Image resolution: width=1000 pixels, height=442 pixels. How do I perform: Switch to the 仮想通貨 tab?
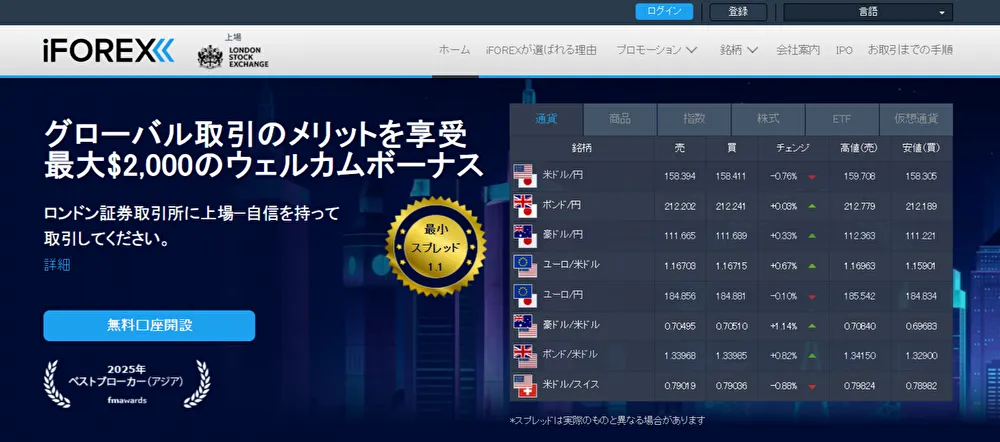pos(916,119)
